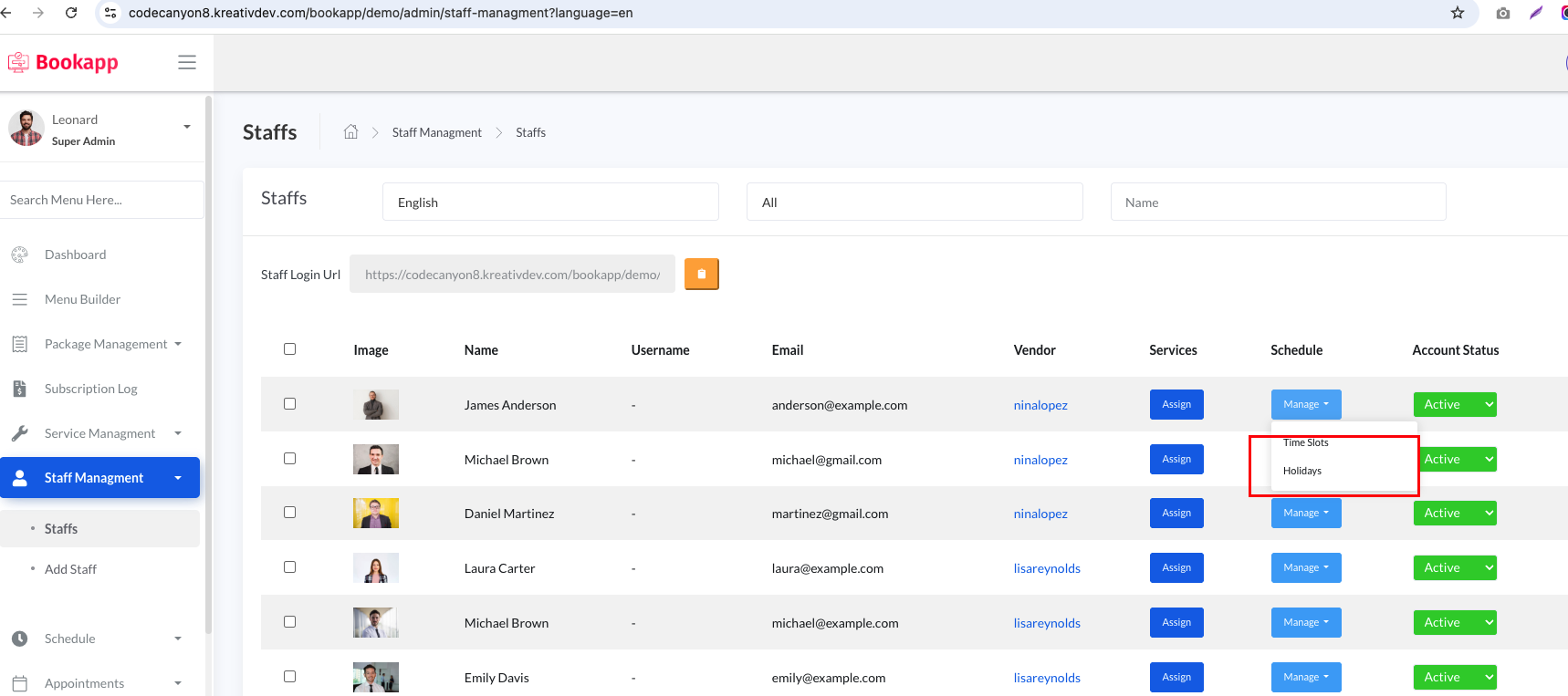This screenshot has width=1568, height=696.
Task: Choose Holidays from the Manage menu
Action: 1302,471
